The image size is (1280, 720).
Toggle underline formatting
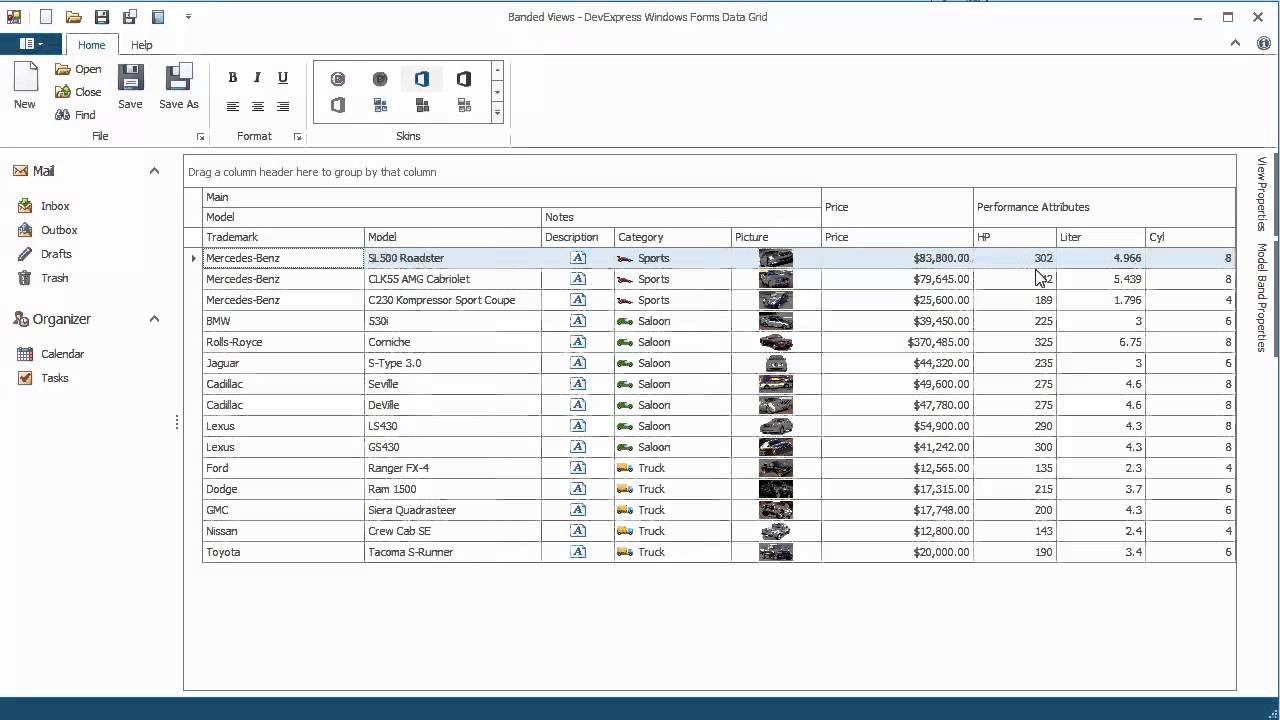[x=283, y=78]
